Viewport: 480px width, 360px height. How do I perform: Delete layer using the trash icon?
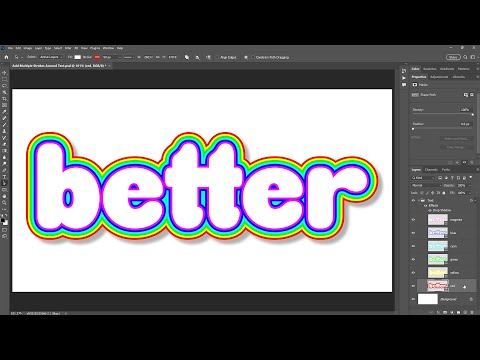click(472, 312)
